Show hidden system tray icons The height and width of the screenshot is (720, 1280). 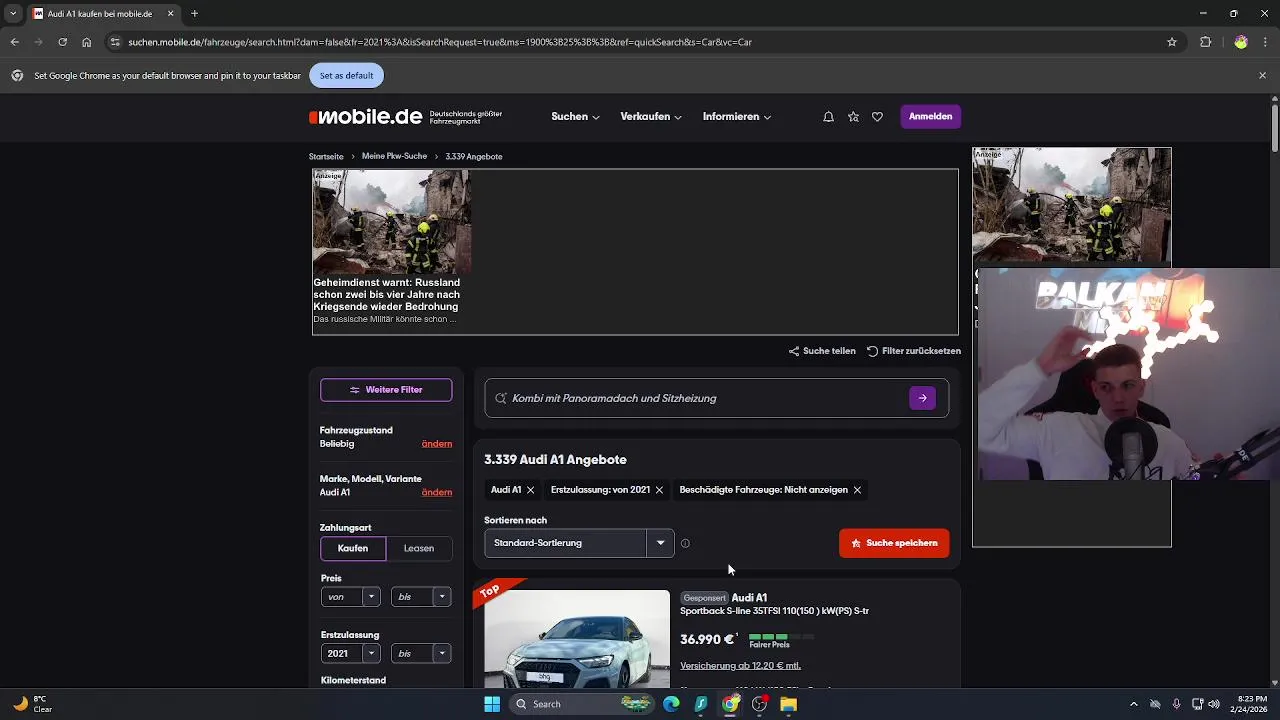pyautogui.click(x=1133, y=704)
